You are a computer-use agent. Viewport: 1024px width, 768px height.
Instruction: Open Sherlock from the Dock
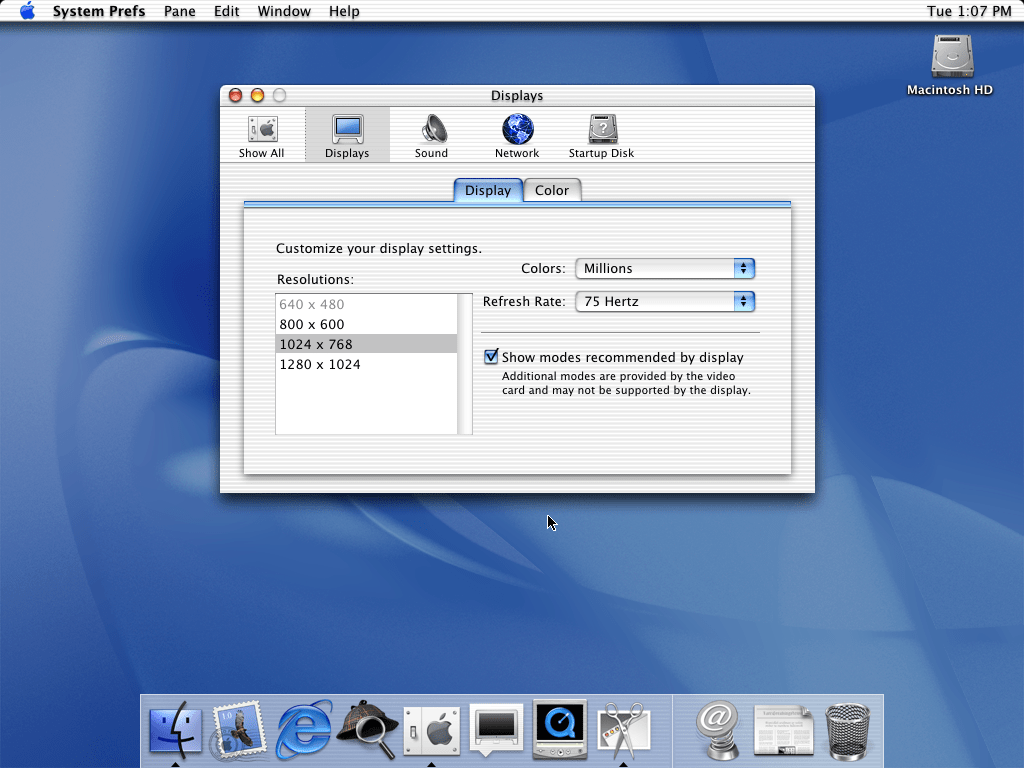pyautogui.click(x=367, y=728)
